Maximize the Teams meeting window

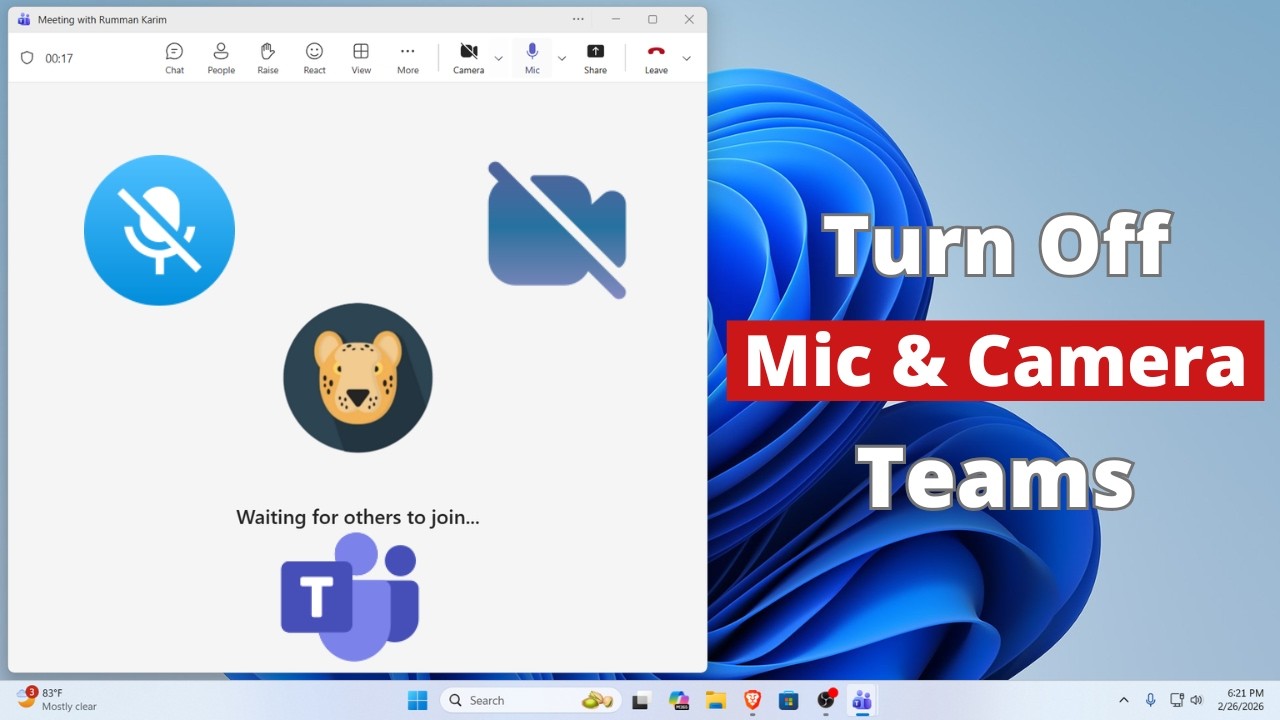(x=652, y=19)
